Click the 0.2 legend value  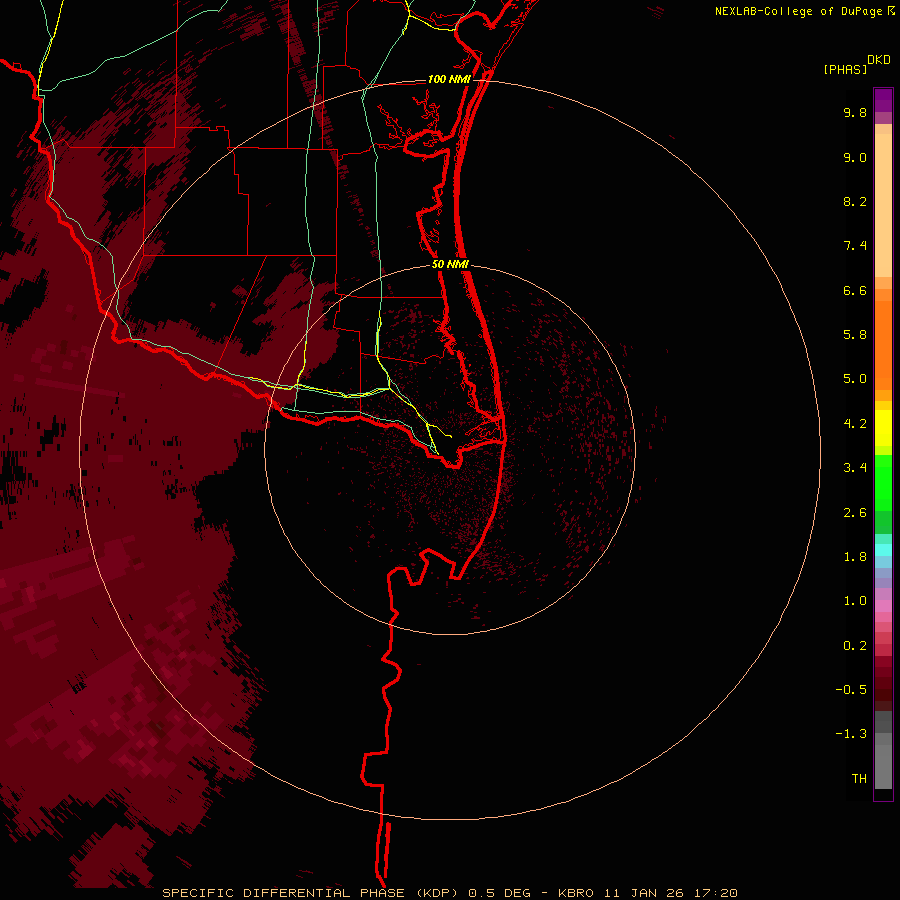(x=855, y=646)
